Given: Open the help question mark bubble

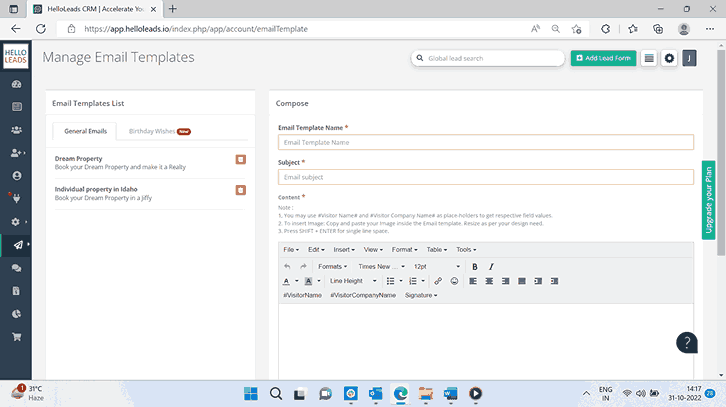Looking at the screenshot, I should [687, 343].
